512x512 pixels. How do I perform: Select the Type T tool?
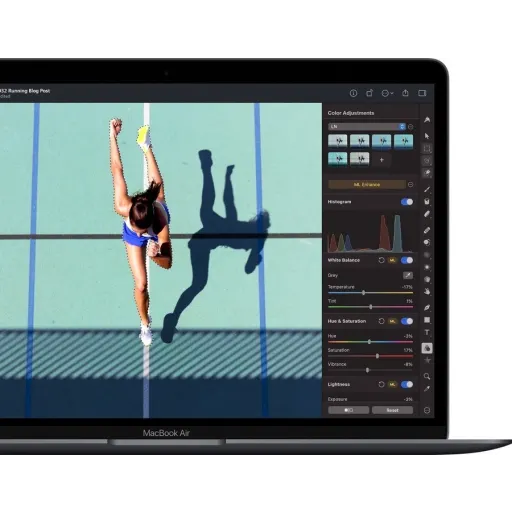tap(427, 332)
